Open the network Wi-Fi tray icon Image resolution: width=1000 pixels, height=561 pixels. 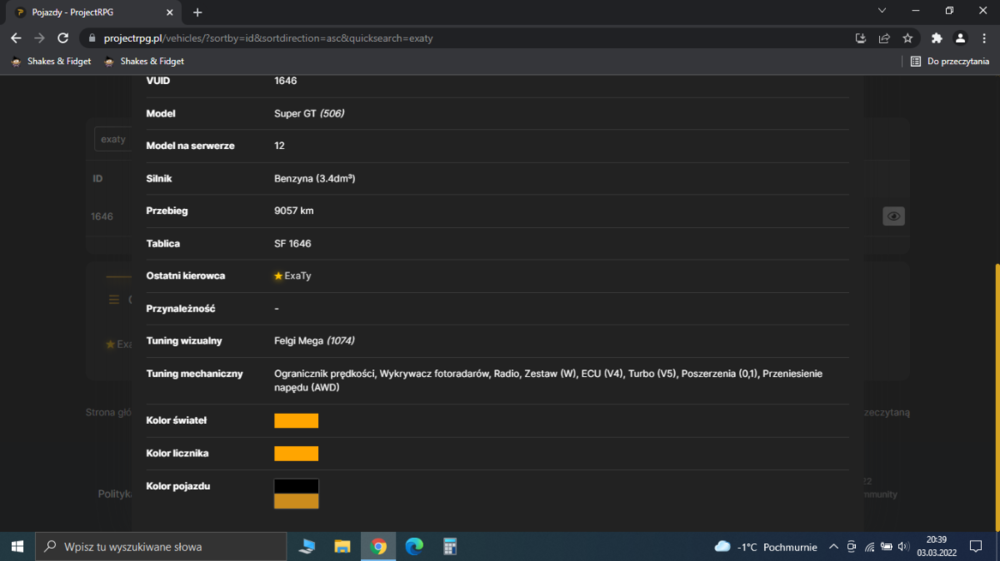click(869, 547)
